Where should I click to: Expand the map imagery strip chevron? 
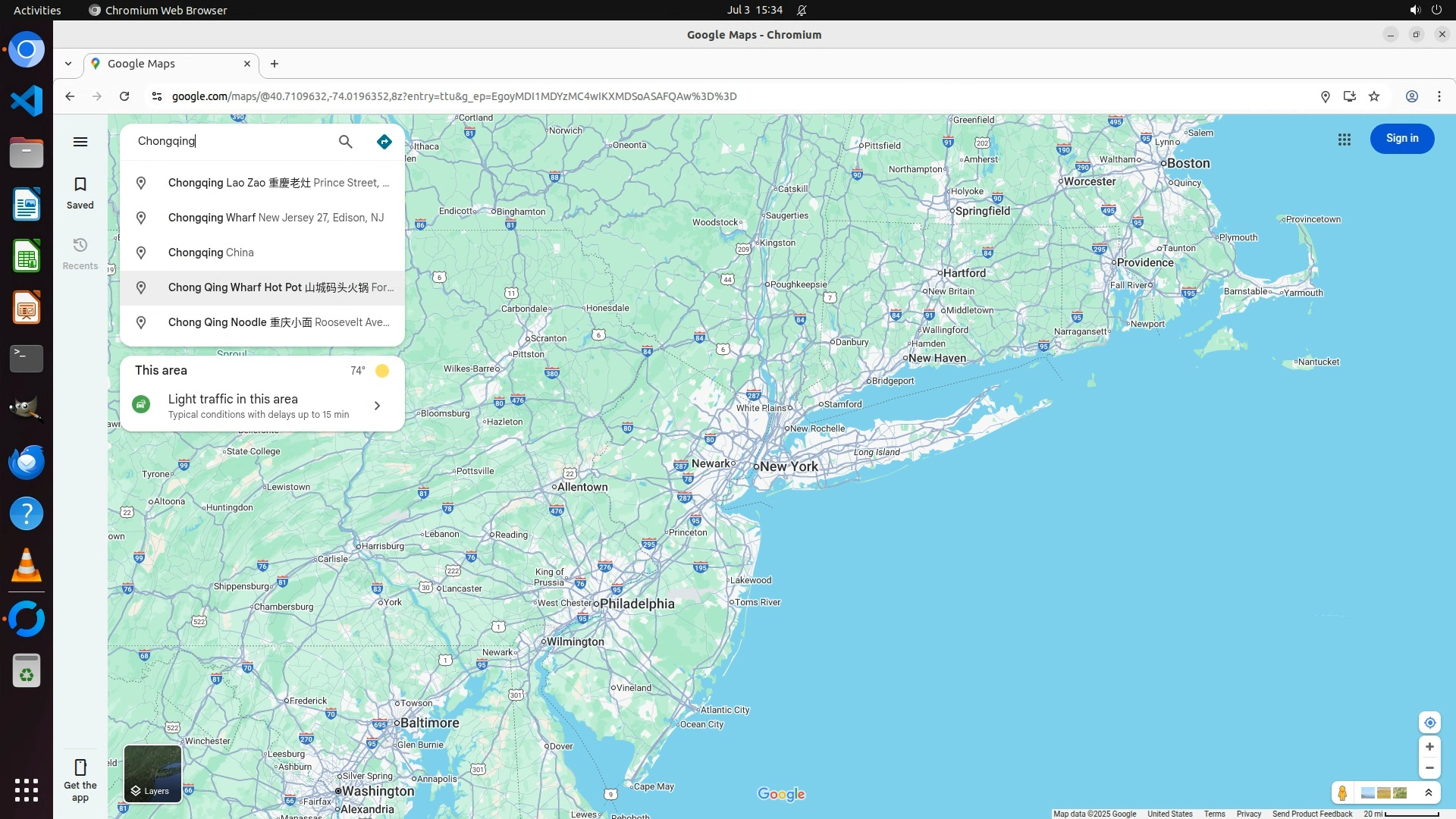click(1429, 793)
